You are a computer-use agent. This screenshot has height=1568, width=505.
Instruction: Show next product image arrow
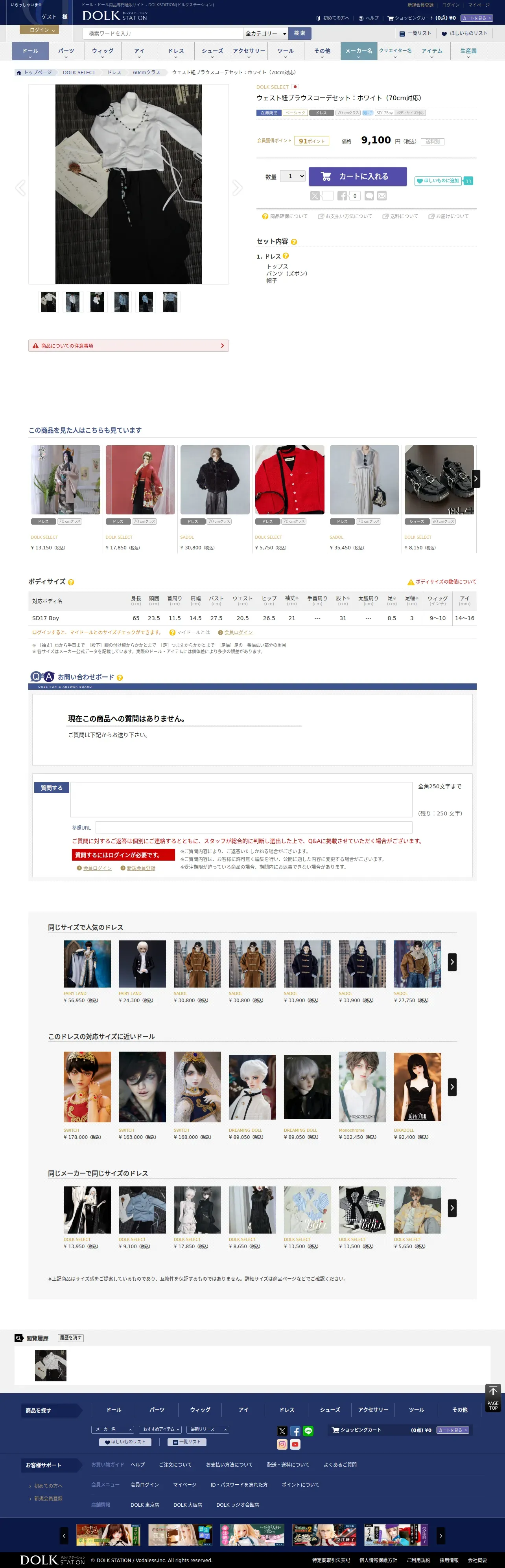238,187
